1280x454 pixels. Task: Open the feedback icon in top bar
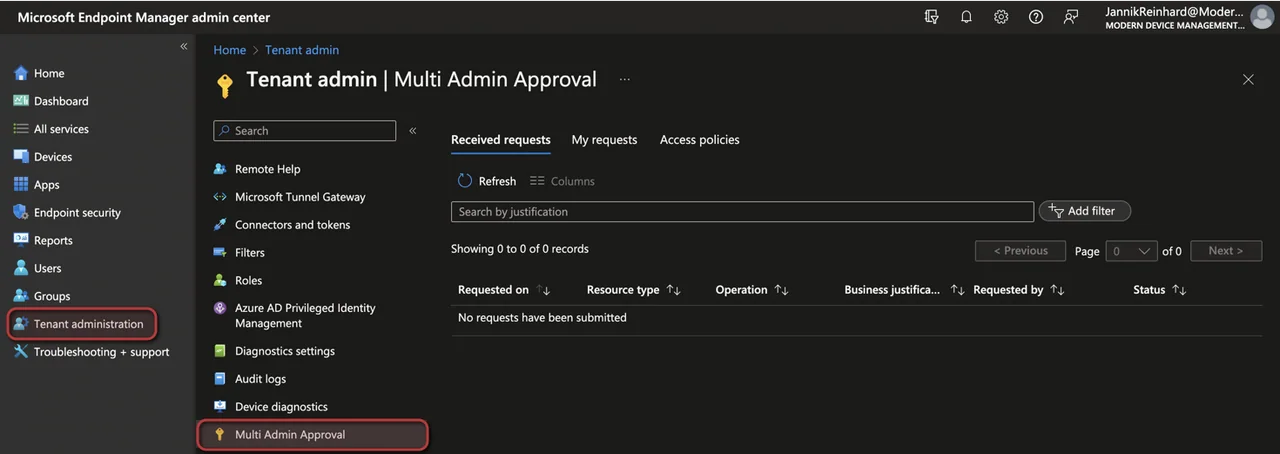(1071, 17)
